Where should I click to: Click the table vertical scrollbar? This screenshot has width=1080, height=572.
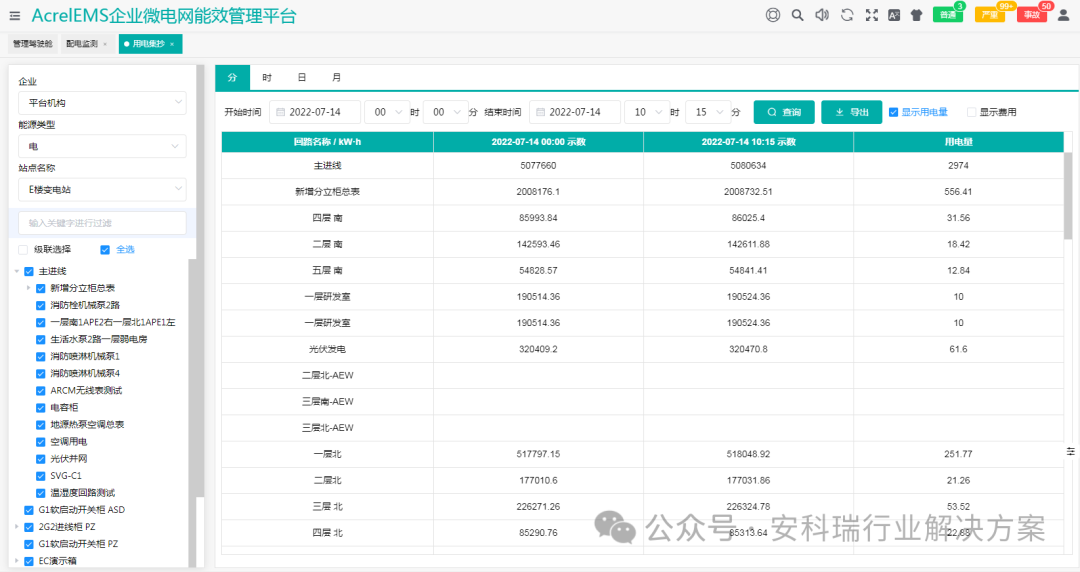(1068, 196)
